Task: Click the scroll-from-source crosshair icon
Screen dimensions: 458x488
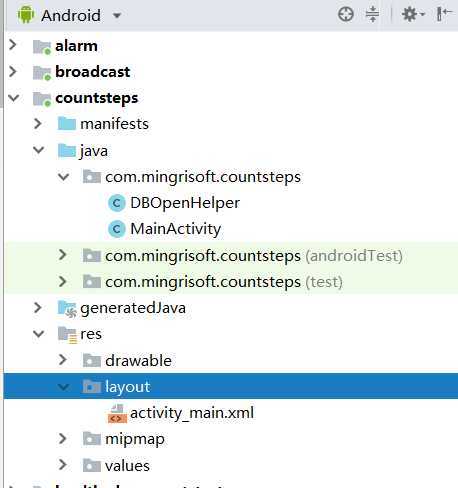Action: [x=346, y=15]
